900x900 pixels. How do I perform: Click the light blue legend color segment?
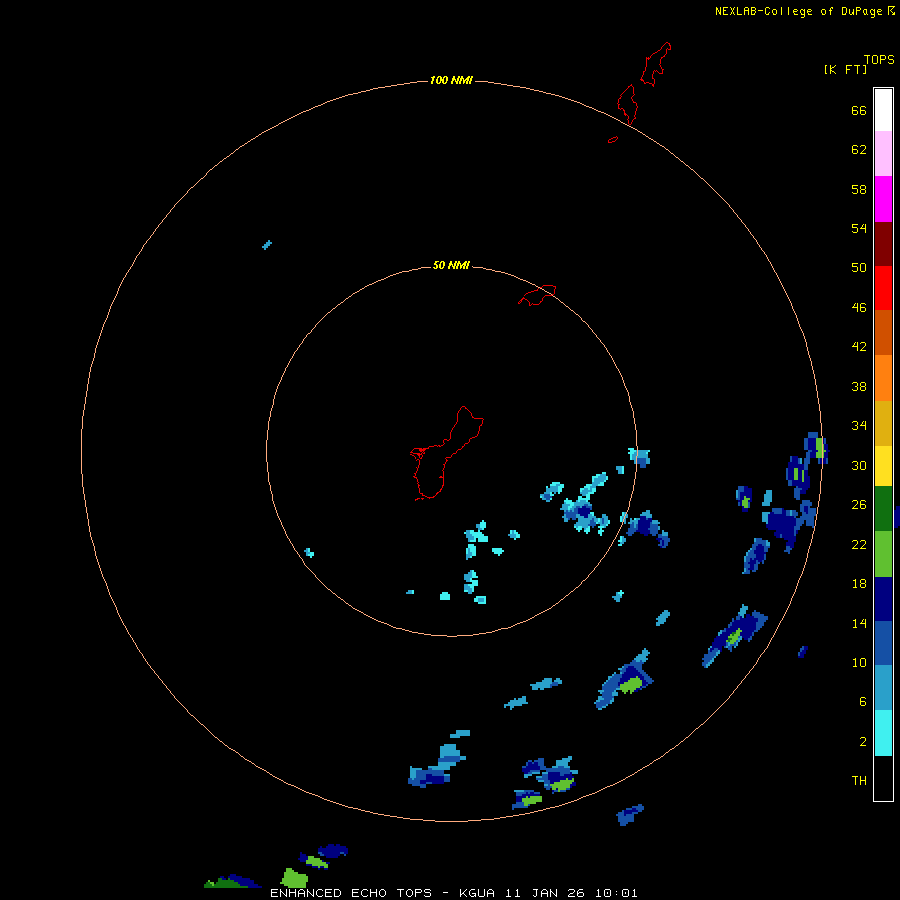point(883,688)
